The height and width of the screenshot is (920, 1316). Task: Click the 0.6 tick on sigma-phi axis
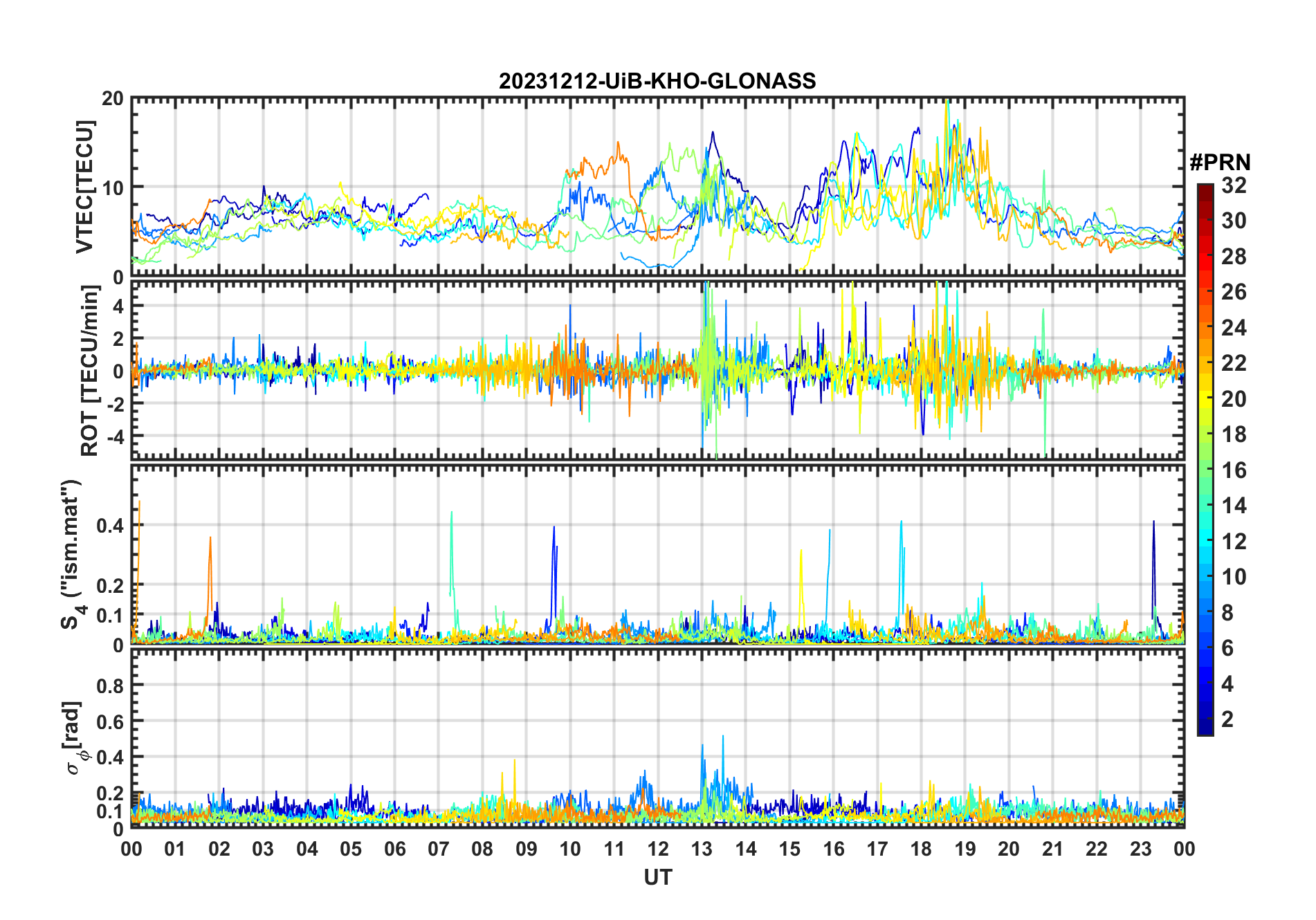110,721
